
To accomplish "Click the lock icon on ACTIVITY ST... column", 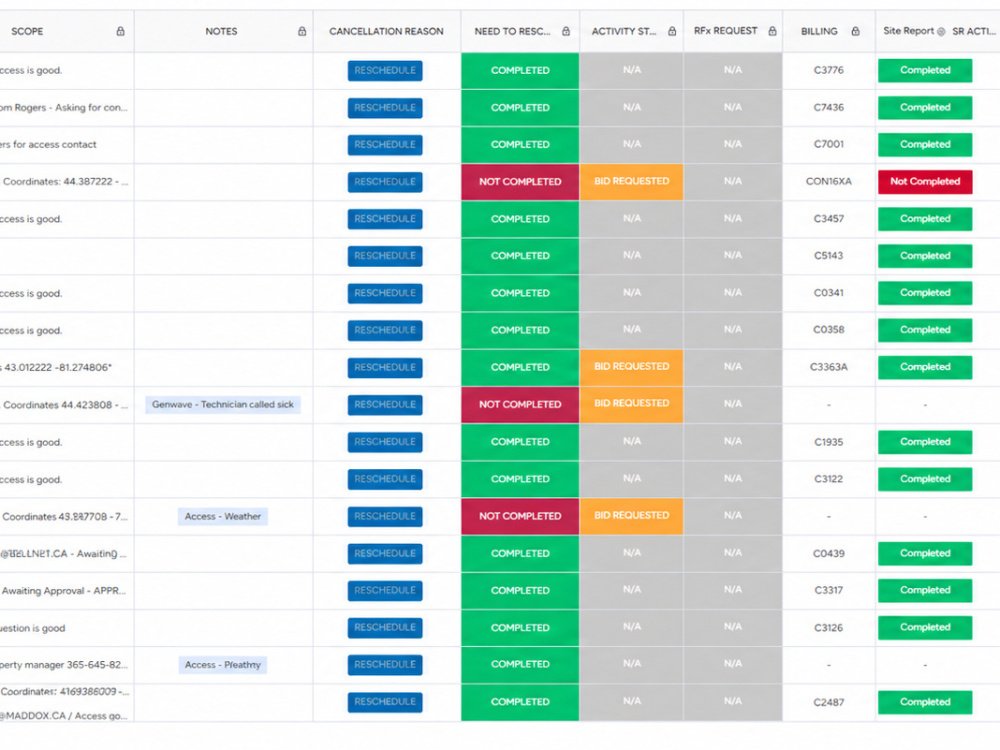I will tap(672, 31).
